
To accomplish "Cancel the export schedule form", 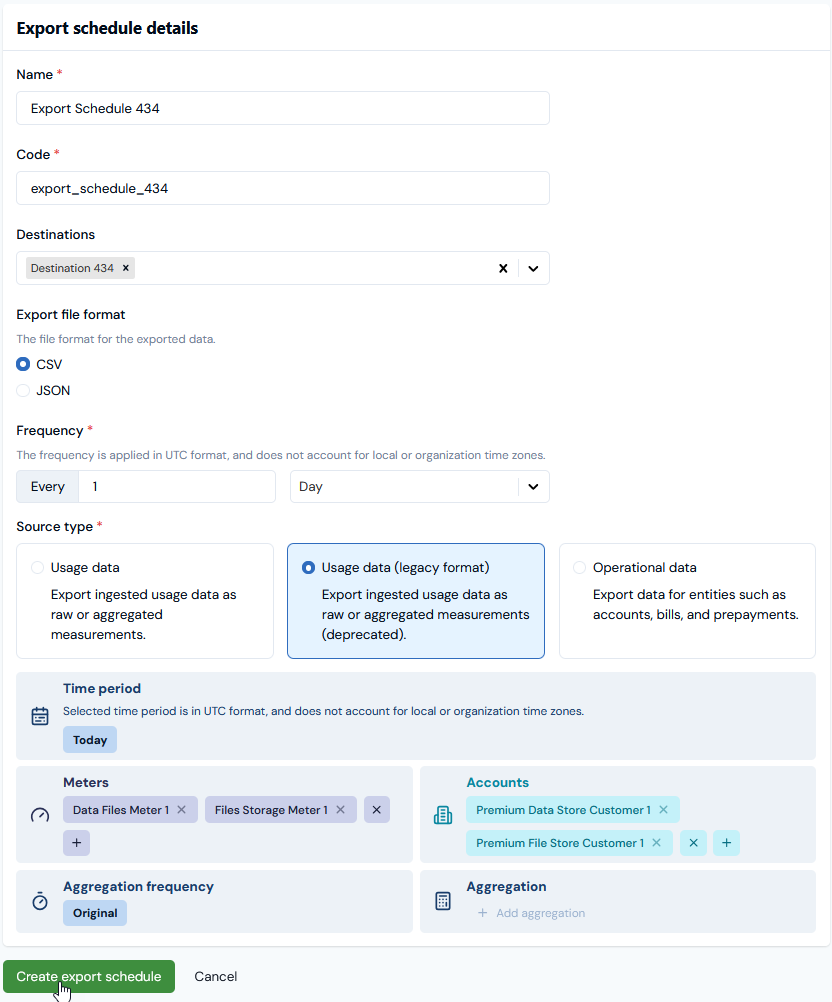I will tap(216, 976).
